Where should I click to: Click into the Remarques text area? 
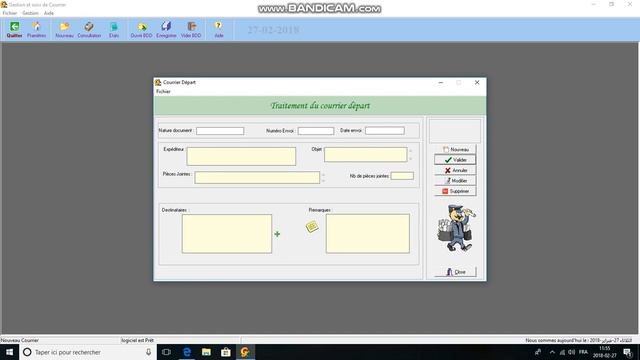click(x=368, y=233)
